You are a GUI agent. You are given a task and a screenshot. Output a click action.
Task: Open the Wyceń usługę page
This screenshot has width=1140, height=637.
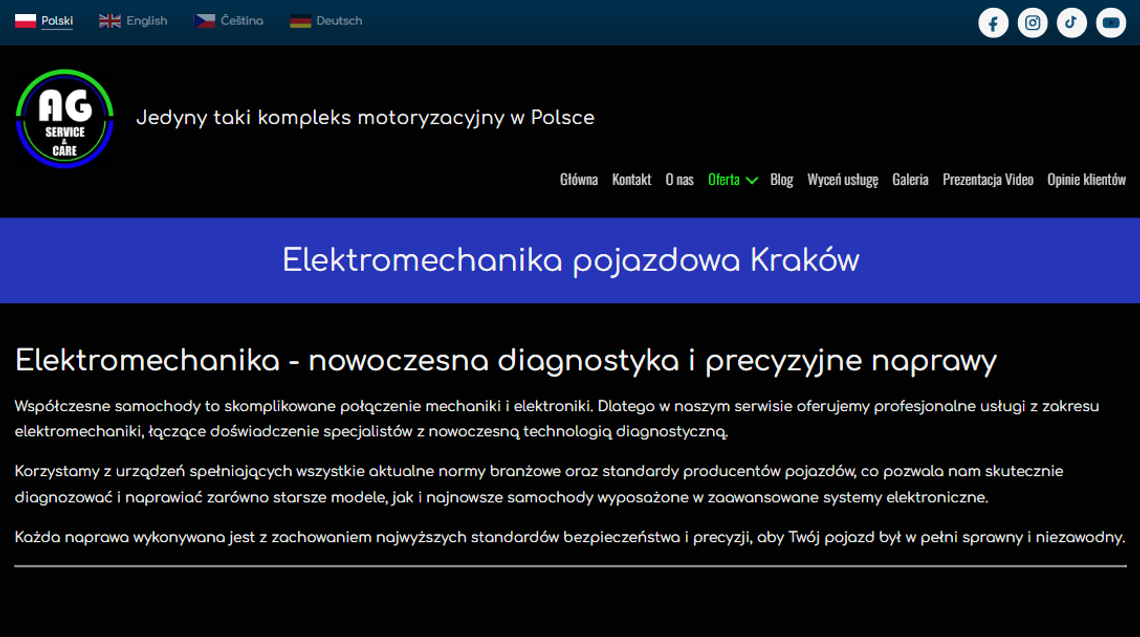pos(843,179)
